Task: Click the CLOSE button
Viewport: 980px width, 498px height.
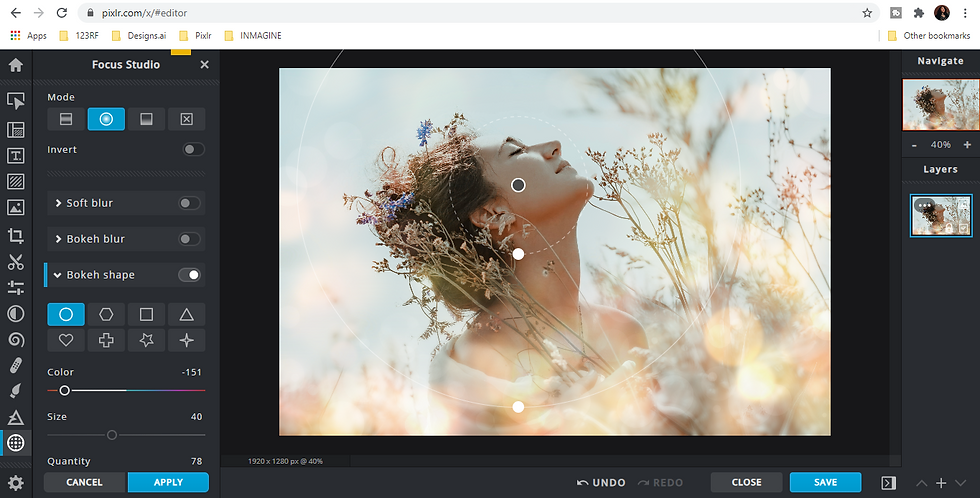Action: point(746,482)
